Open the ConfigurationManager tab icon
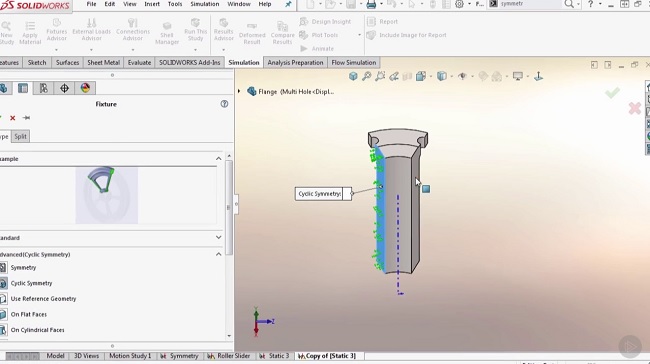This screenshot has width=650, height=364. tap(44, 88)
